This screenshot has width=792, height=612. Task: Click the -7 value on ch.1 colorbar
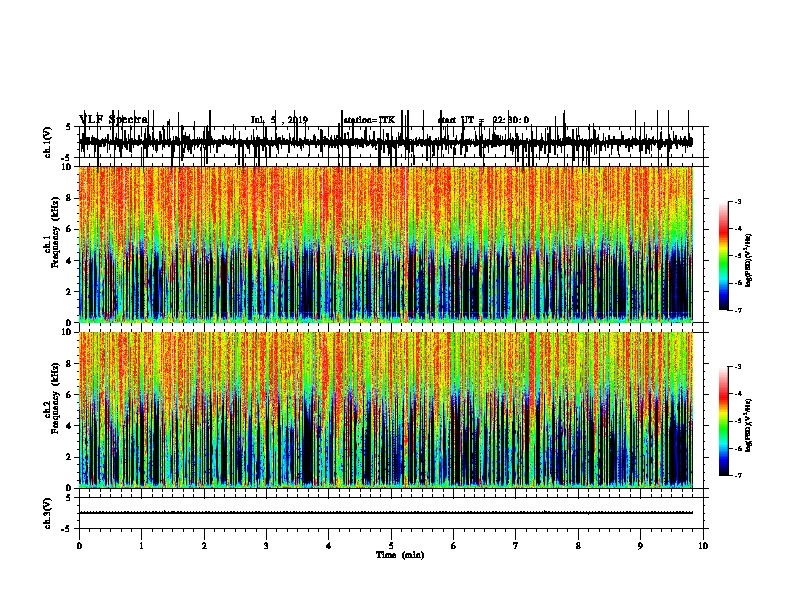click(x=738, y=310)
